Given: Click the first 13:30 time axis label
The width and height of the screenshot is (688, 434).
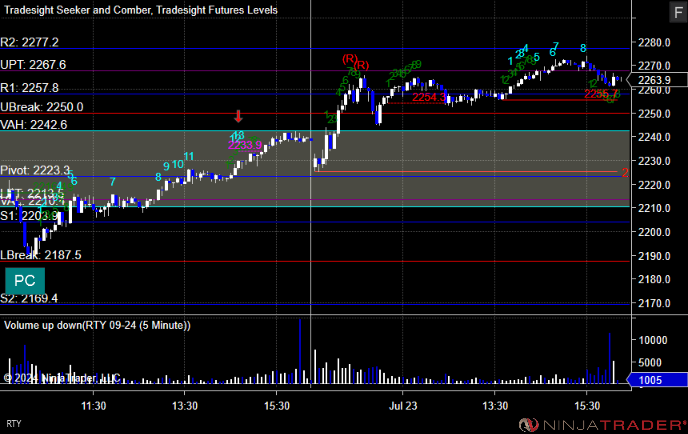Looking at the screenshot, I should click(x=185, y=405).
